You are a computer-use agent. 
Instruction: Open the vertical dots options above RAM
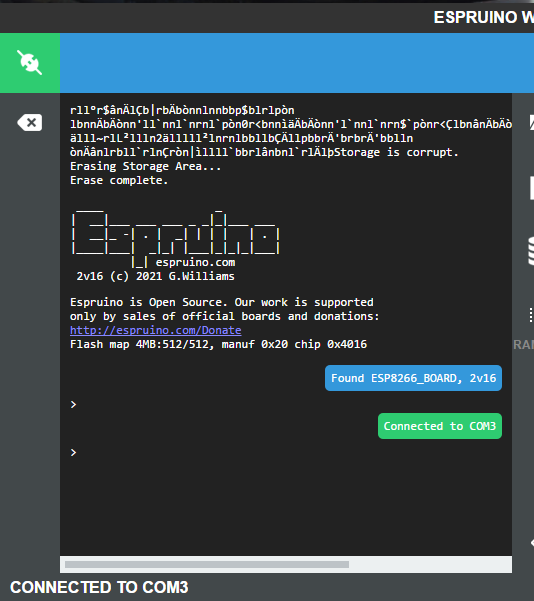pos(531,315)
